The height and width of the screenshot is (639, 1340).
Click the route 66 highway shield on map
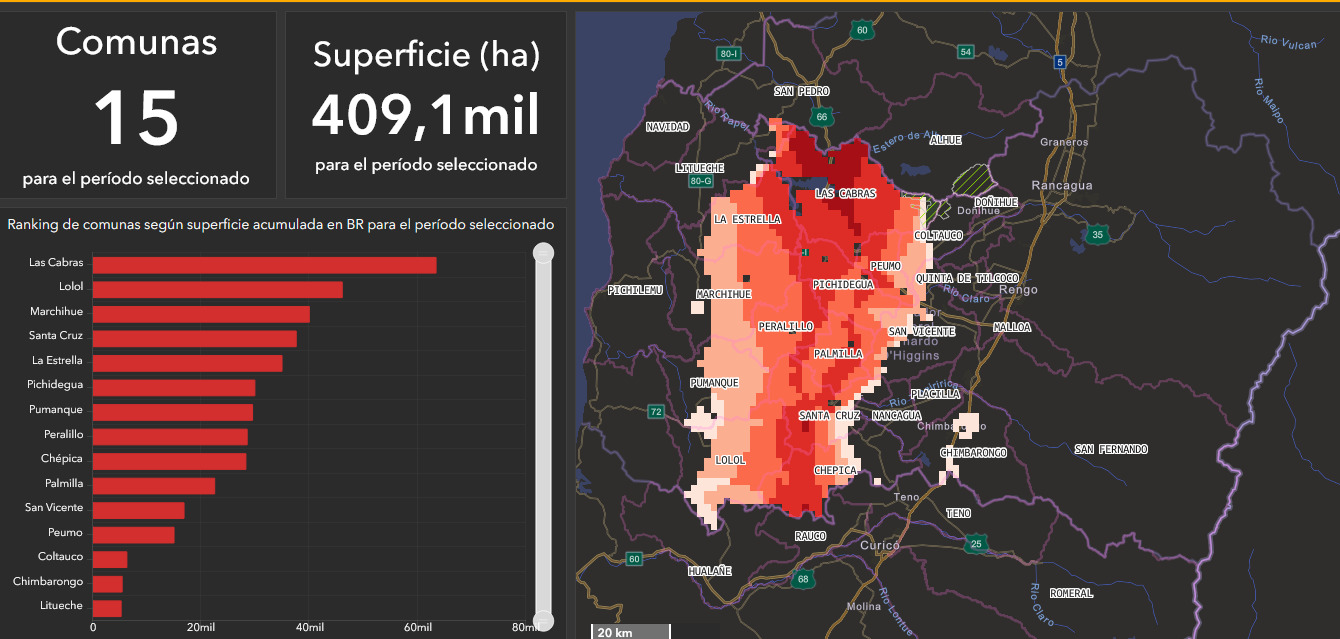(821, 117)
